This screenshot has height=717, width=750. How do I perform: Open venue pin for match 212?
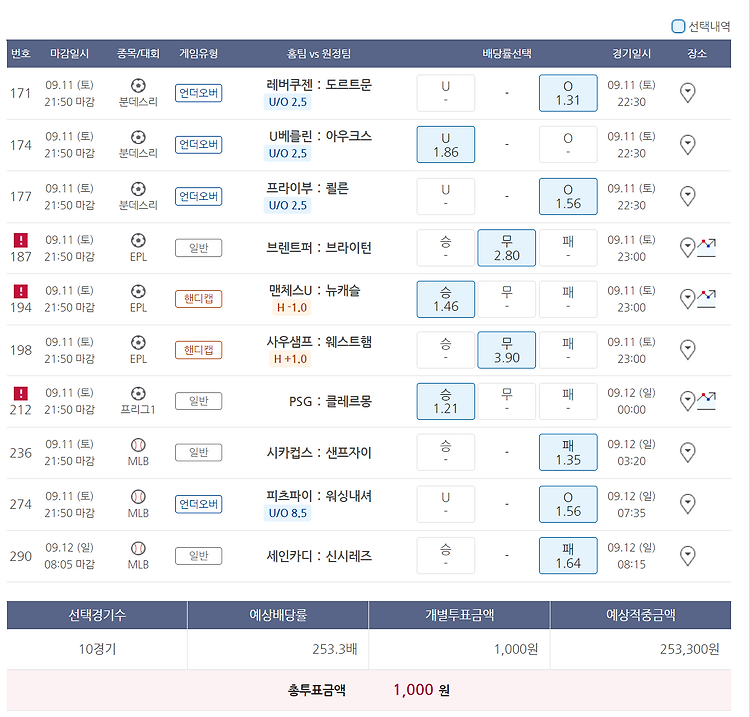[x=687, y=401]
